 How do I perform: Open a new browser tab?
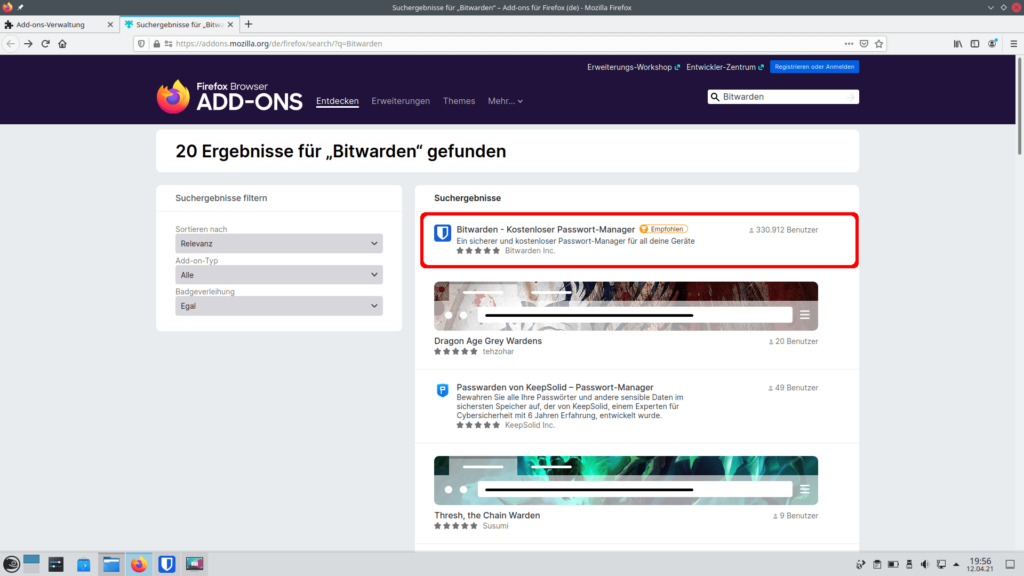point(248,24)
